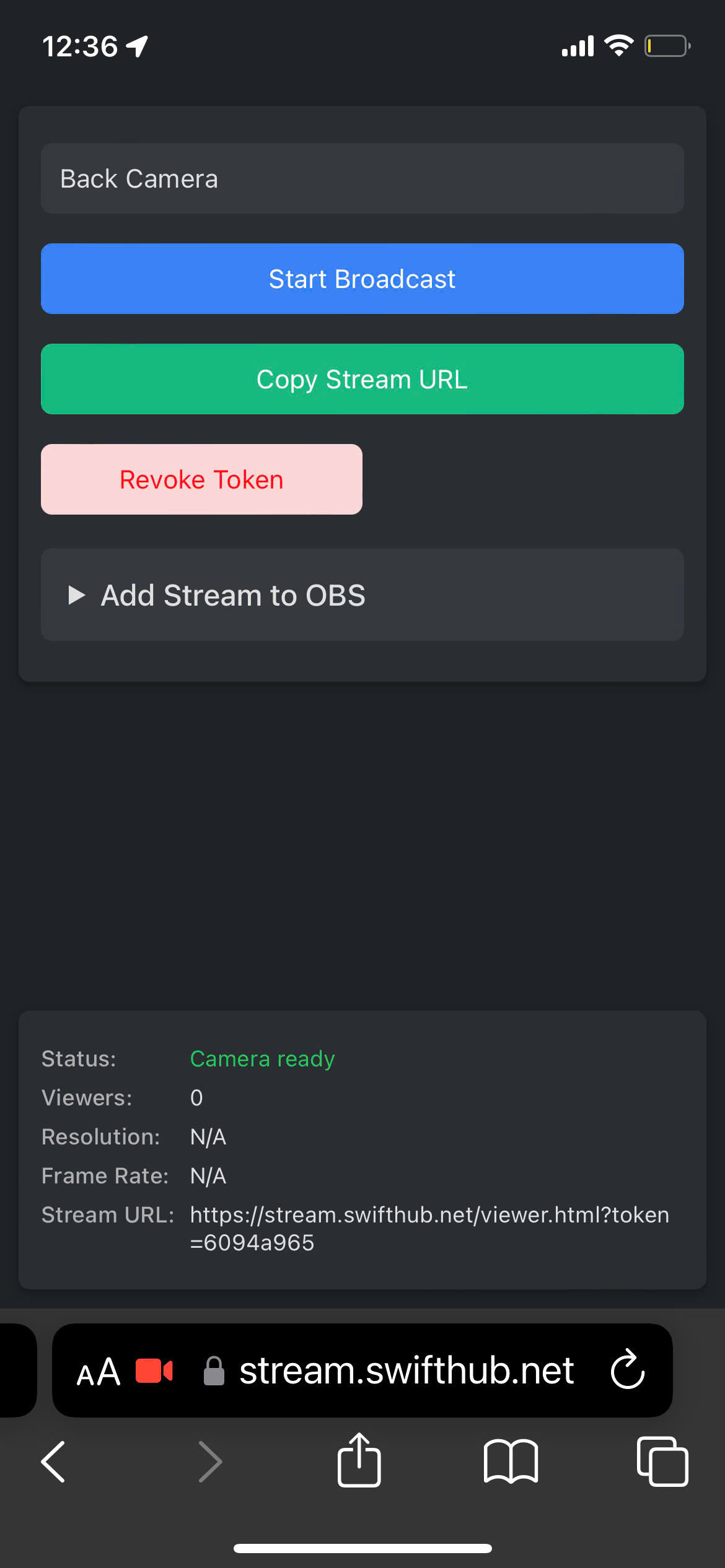Select the stream viewer URL text
Screen dimensions: 725x1568
click(x=429, y=1229)
